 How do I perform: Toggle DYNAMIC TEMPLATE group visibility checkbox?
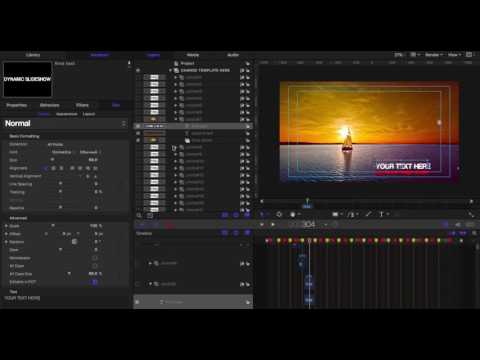pyautogui.click(x=138, y=70)
